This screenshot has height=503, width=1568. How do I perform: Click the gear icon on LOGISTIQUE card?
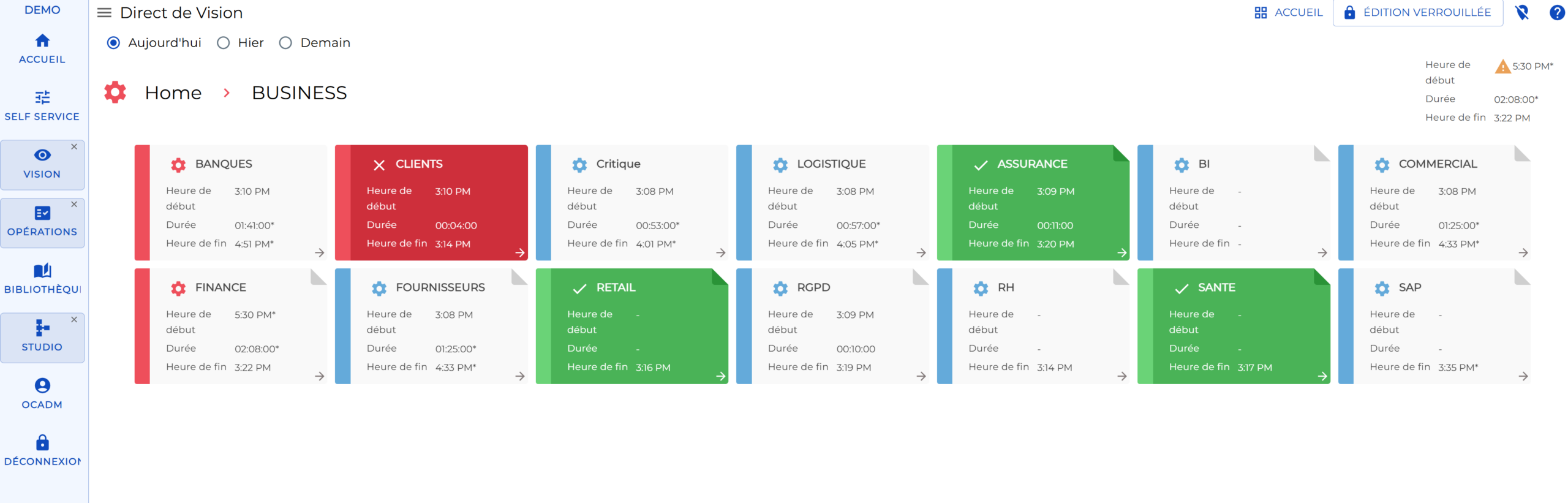pyautogui.click(x=780, y=164)
